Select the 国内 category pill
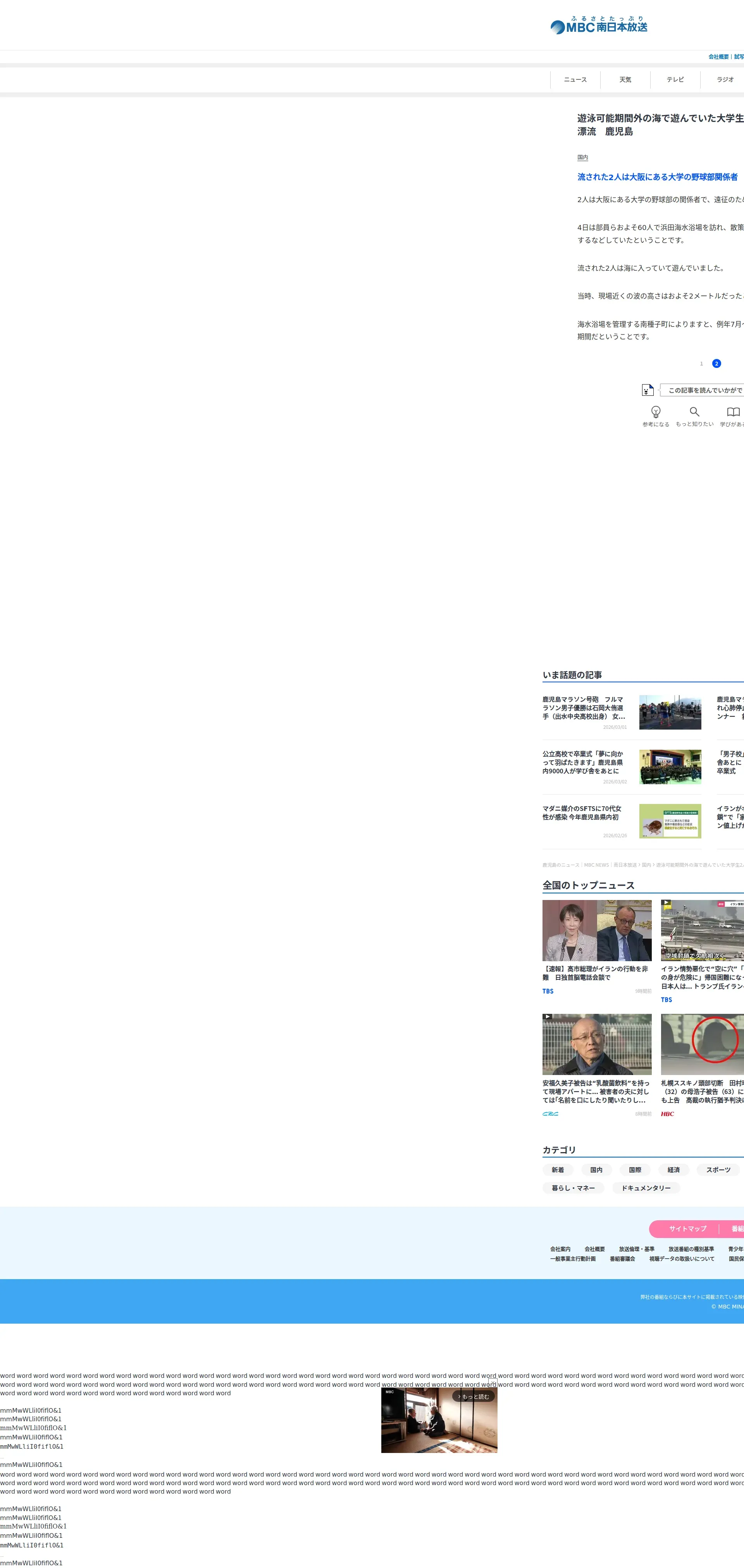 pyautogui.click(x=596, y=1169)
